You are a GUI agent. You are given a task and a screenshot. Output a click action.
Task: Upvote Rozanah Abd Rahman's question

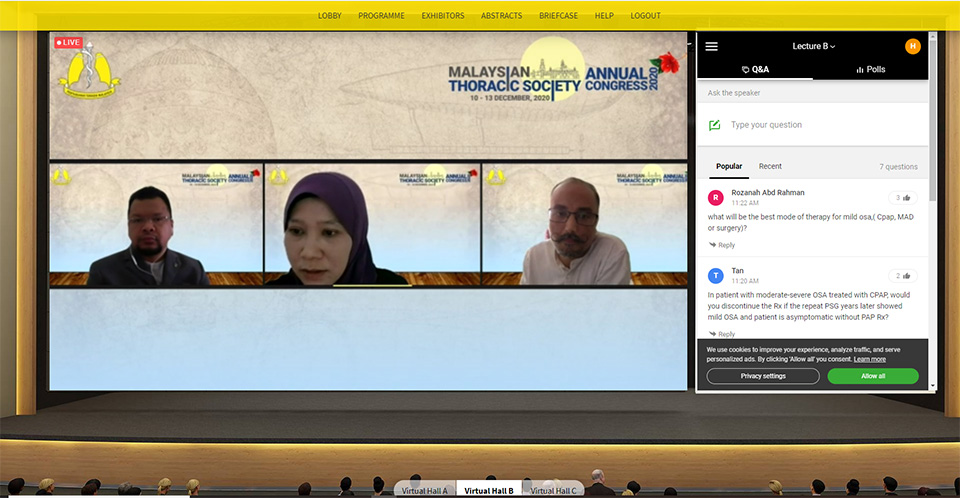pos(903,198)
